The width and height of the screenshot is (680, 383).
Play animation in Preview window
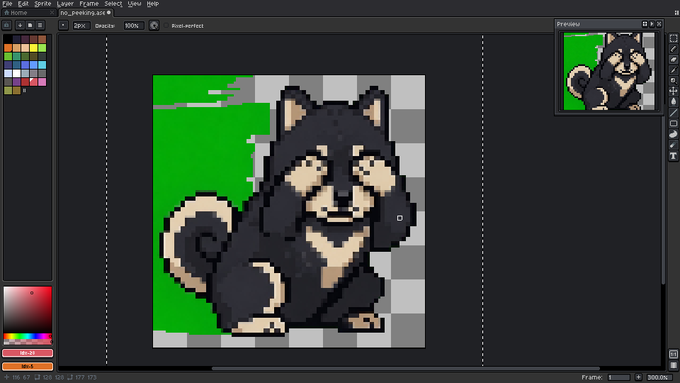652,24
